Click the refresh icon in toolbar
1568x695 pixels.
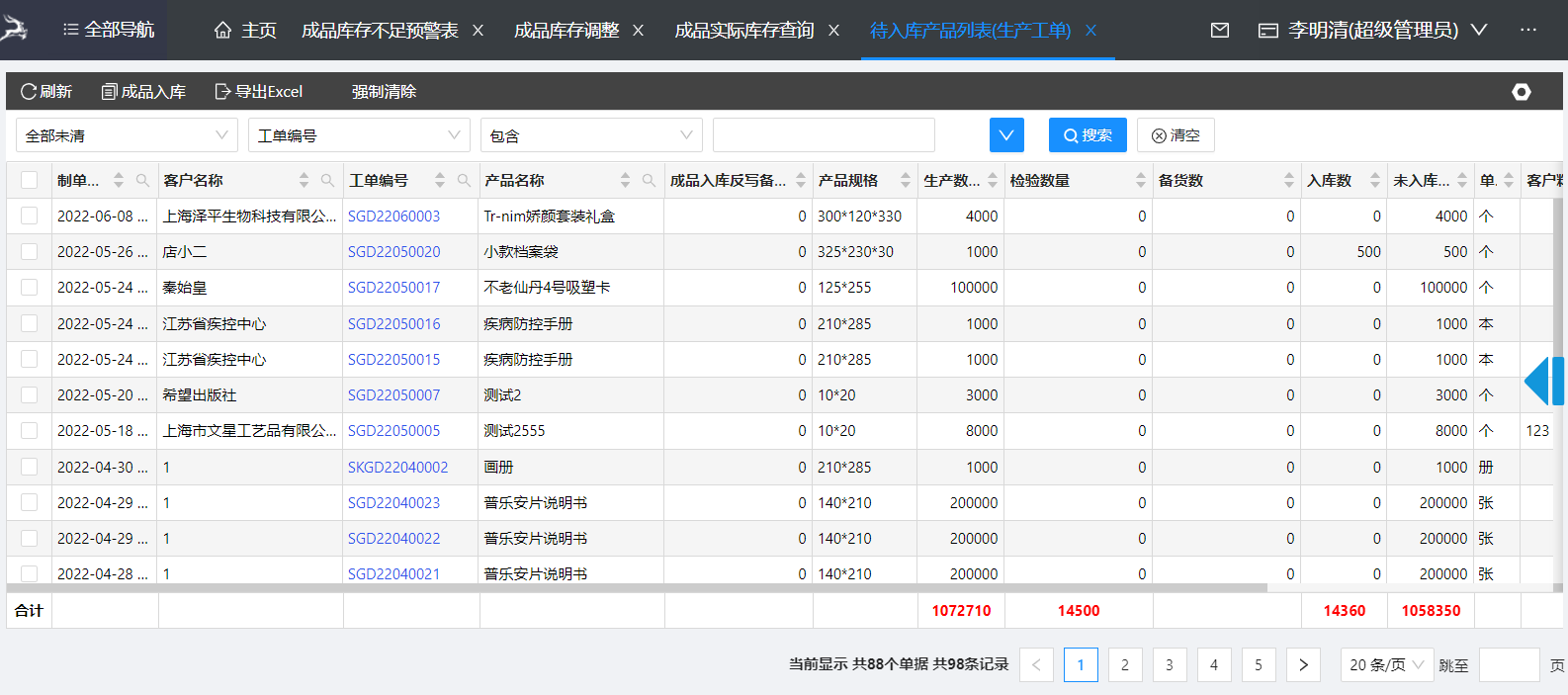click(29, 92)
